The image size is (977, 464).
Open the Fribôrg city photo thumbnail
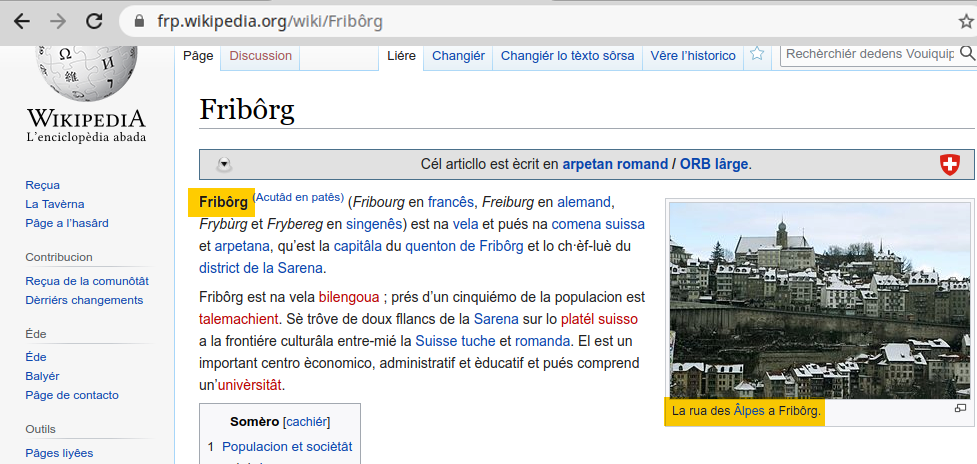[818, 300]
